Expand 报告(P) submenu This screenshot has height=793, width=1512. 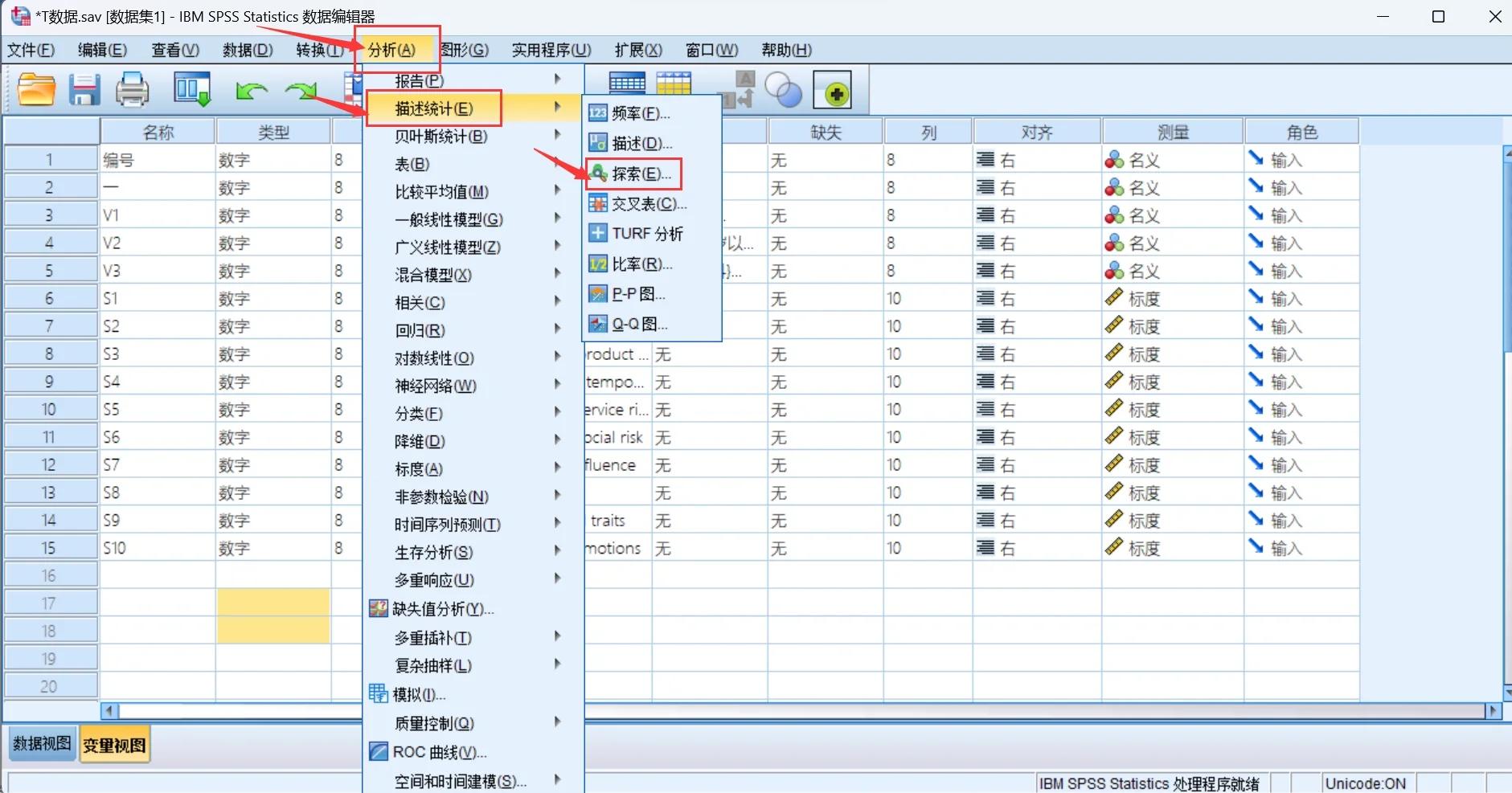click(474, 80)
